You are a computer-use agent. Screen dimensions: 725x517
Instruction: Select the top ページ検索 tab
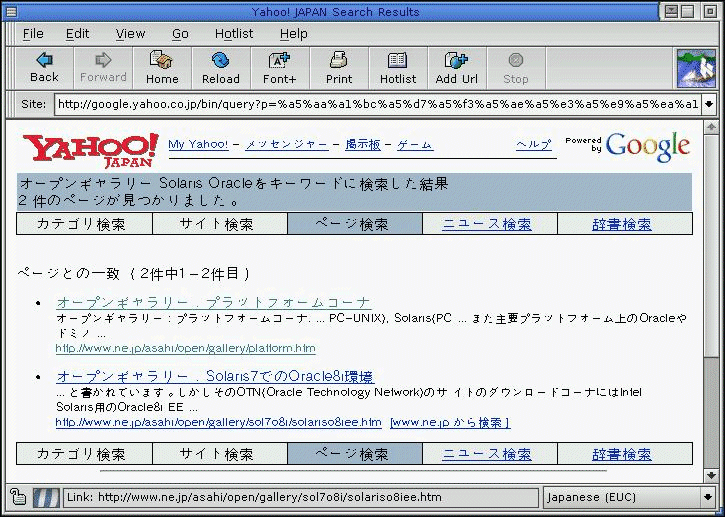[355, 224]
